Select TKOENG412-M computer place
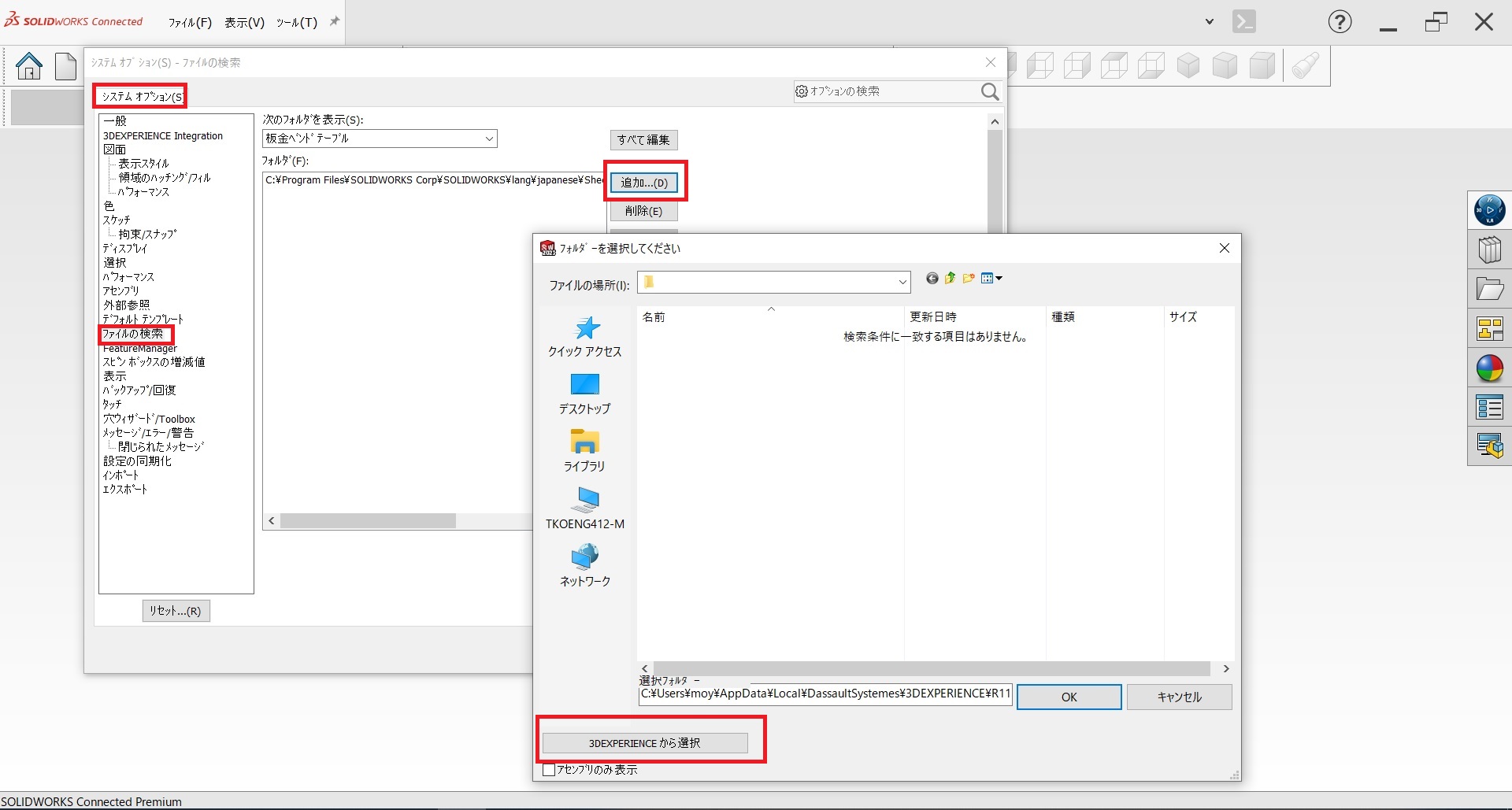Screen dimensions: 1512x810 point(584,509)
